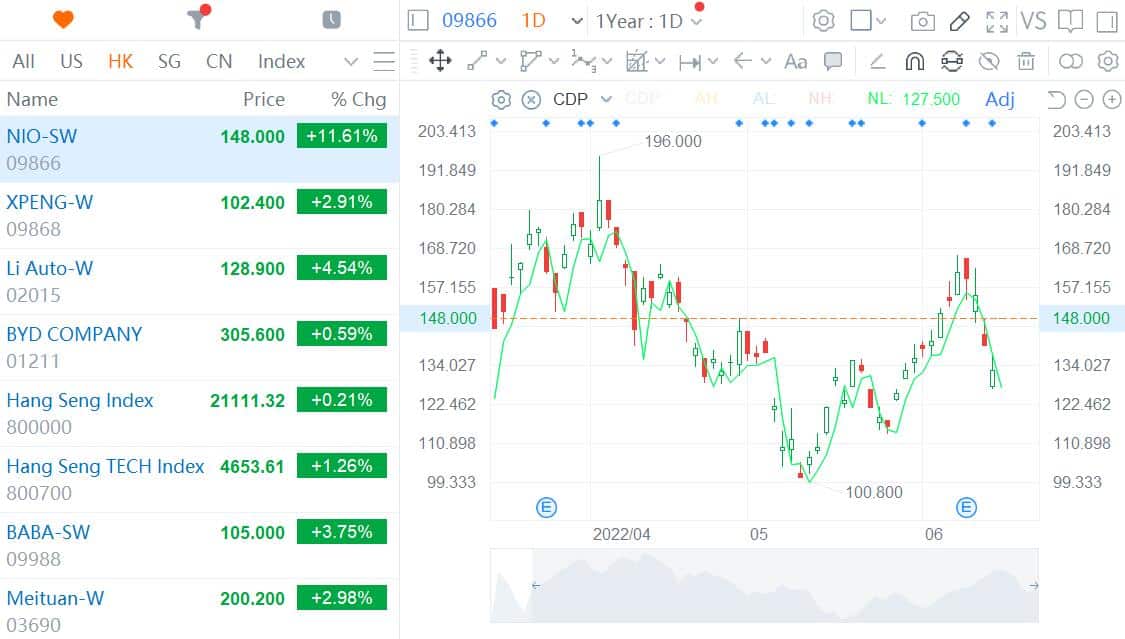This screenshot has width=1125, height=639.
Task: Remove the CDP indicator with the x icon
Action: point(529,99)
